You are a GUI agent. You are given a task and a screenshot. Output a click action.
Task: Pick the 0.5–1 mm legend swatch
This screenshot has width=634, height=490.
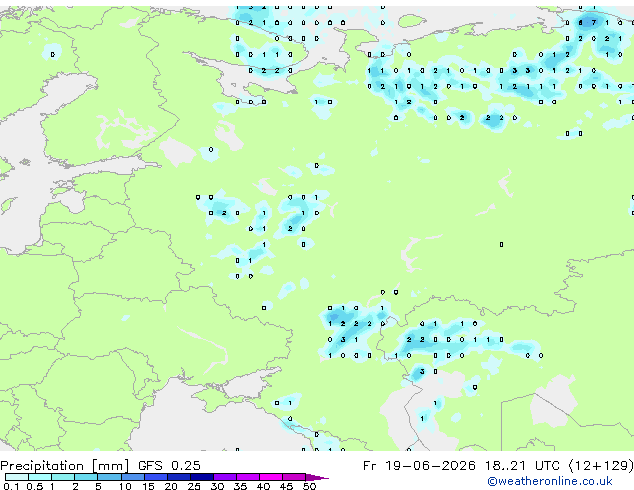[x=40, y=477]
